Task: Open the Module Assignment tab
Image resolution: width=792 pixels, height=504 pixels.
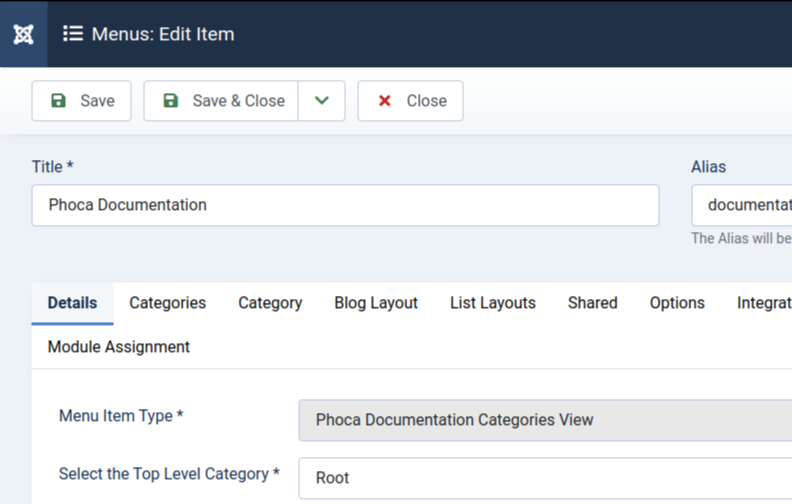Action: click(119, 347)
